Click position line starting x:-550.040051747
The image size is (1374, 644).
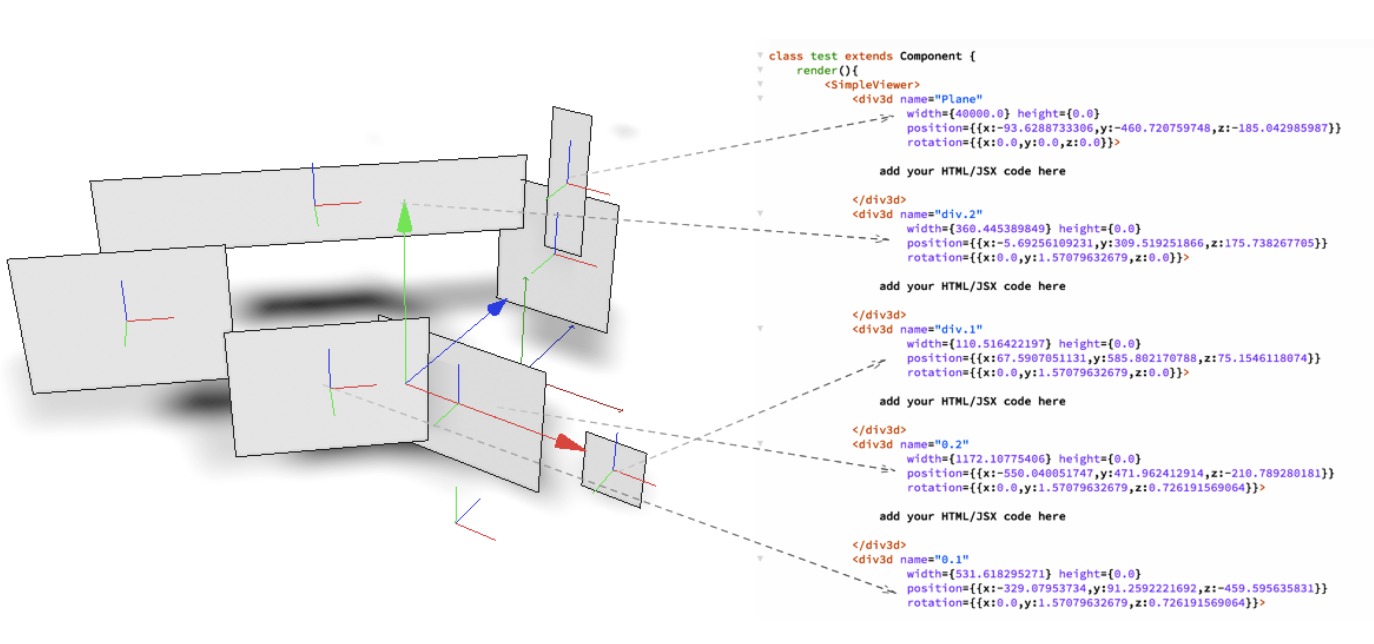[1121, 473]
